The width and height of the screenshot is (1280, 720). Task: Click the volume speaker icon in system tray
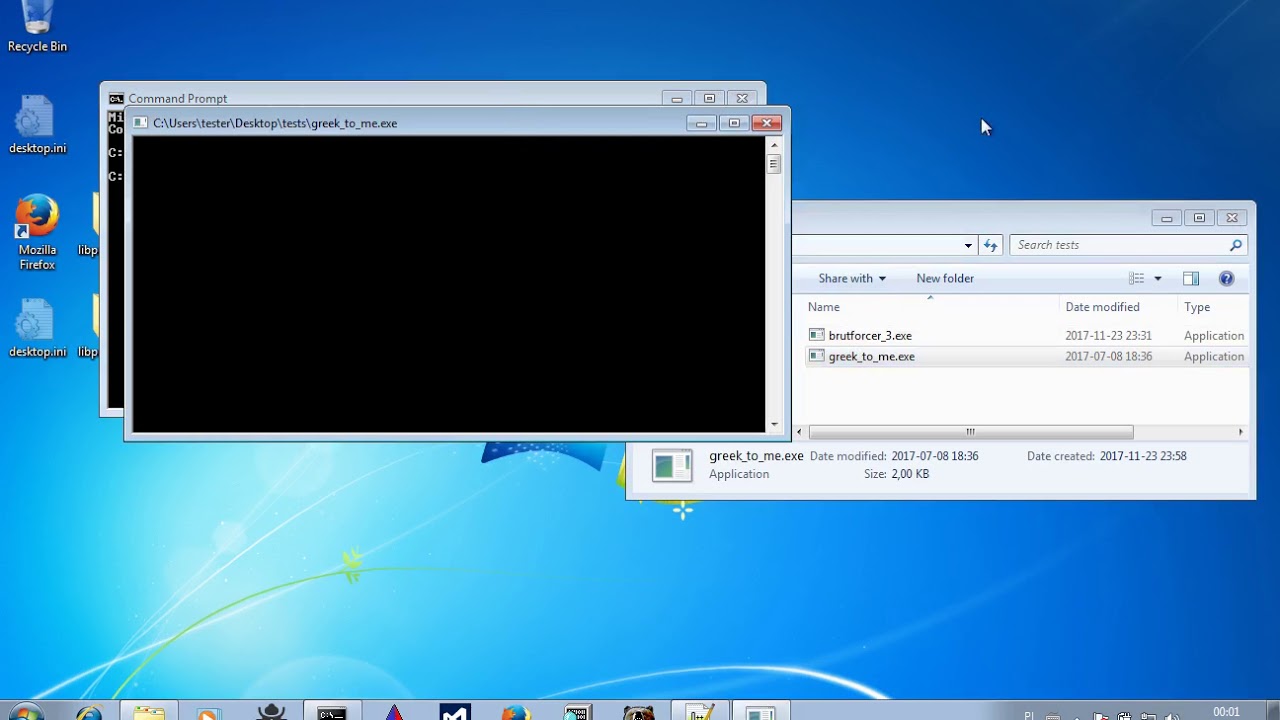[x=1170, y=716]
